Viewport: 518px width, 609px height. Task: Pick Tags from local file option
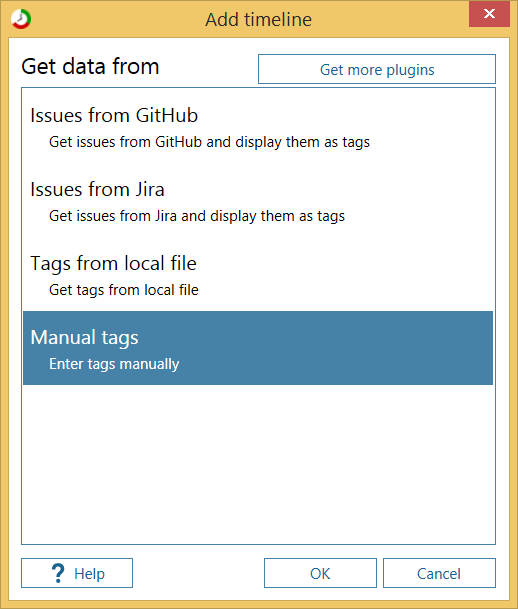(258, 274)
